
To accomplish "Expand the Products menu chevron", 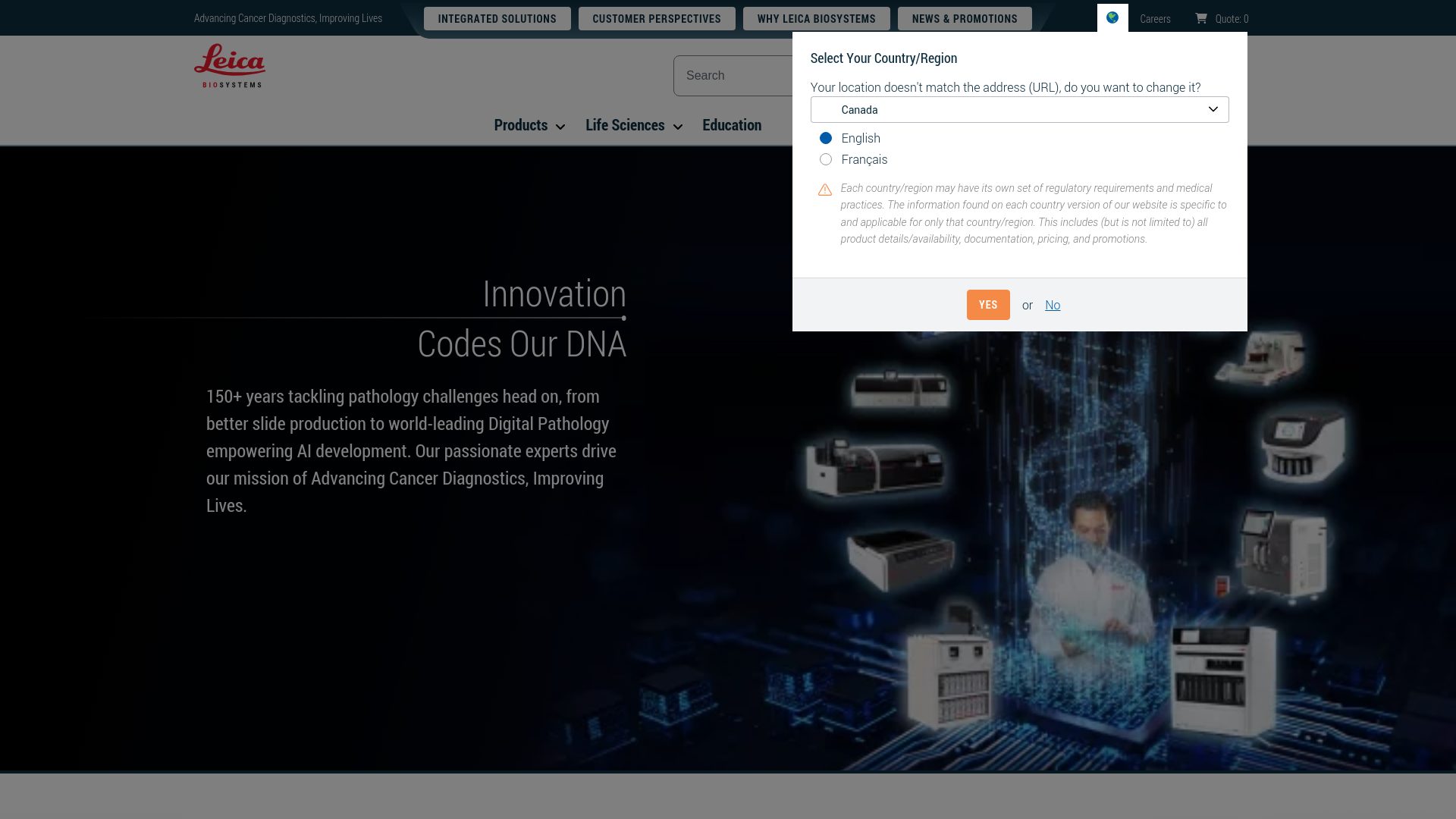I will pyautogui.click(x=560, y=127).
